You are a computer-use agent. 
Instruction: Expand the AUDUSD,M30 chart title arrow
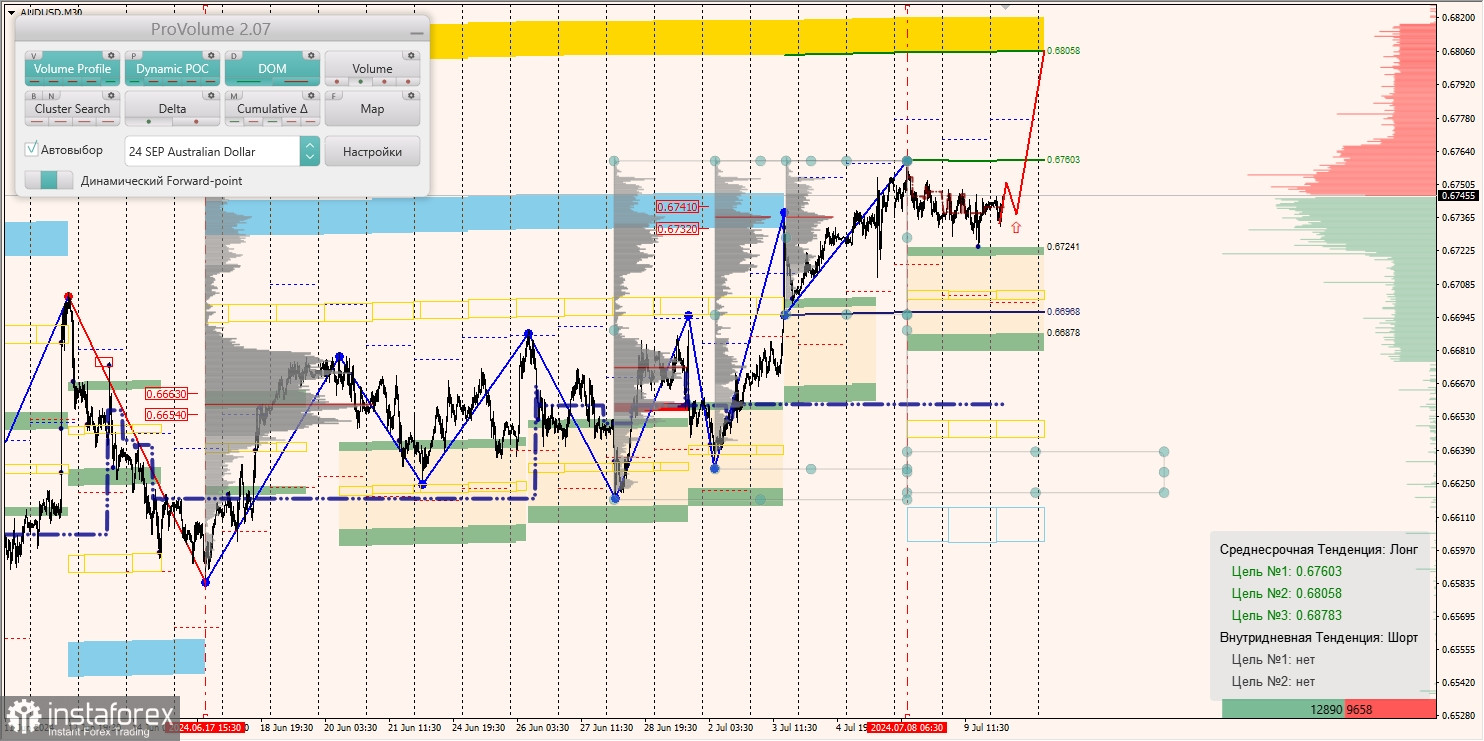click(11, 12)
